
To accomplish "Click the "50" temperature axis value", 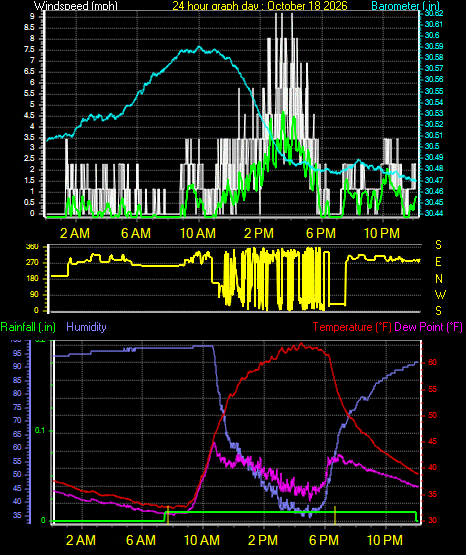I will tap(432, 415).
